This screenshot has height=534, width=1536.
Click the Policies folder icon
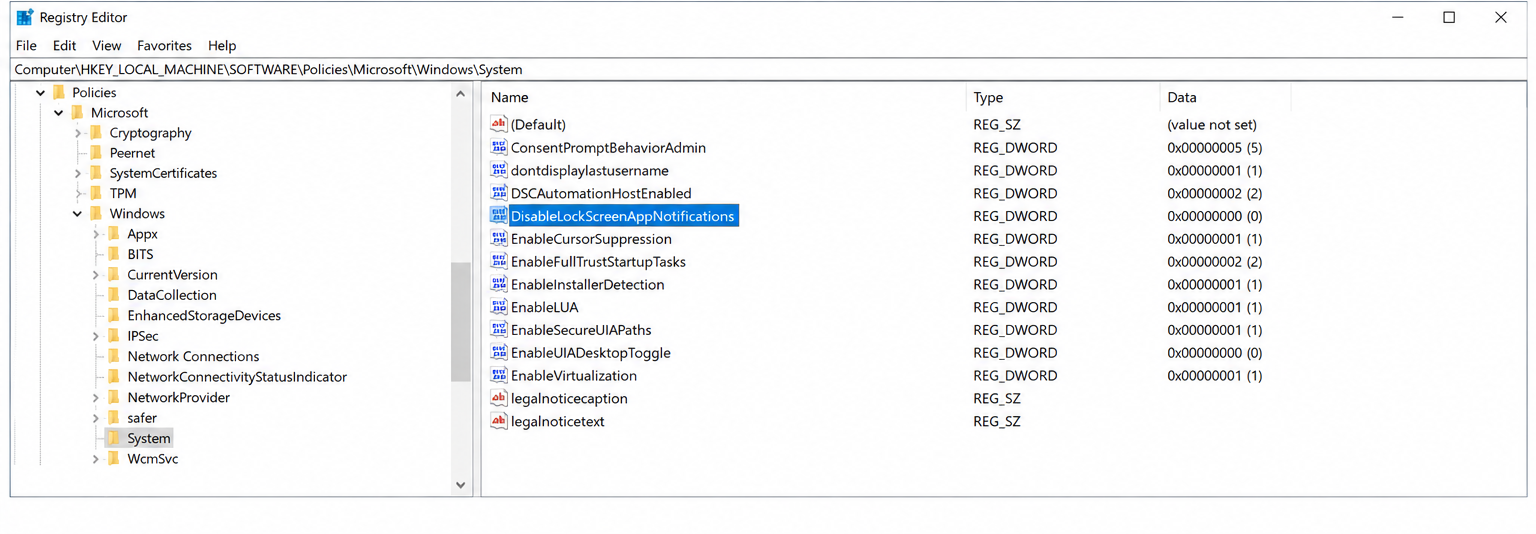59,92
